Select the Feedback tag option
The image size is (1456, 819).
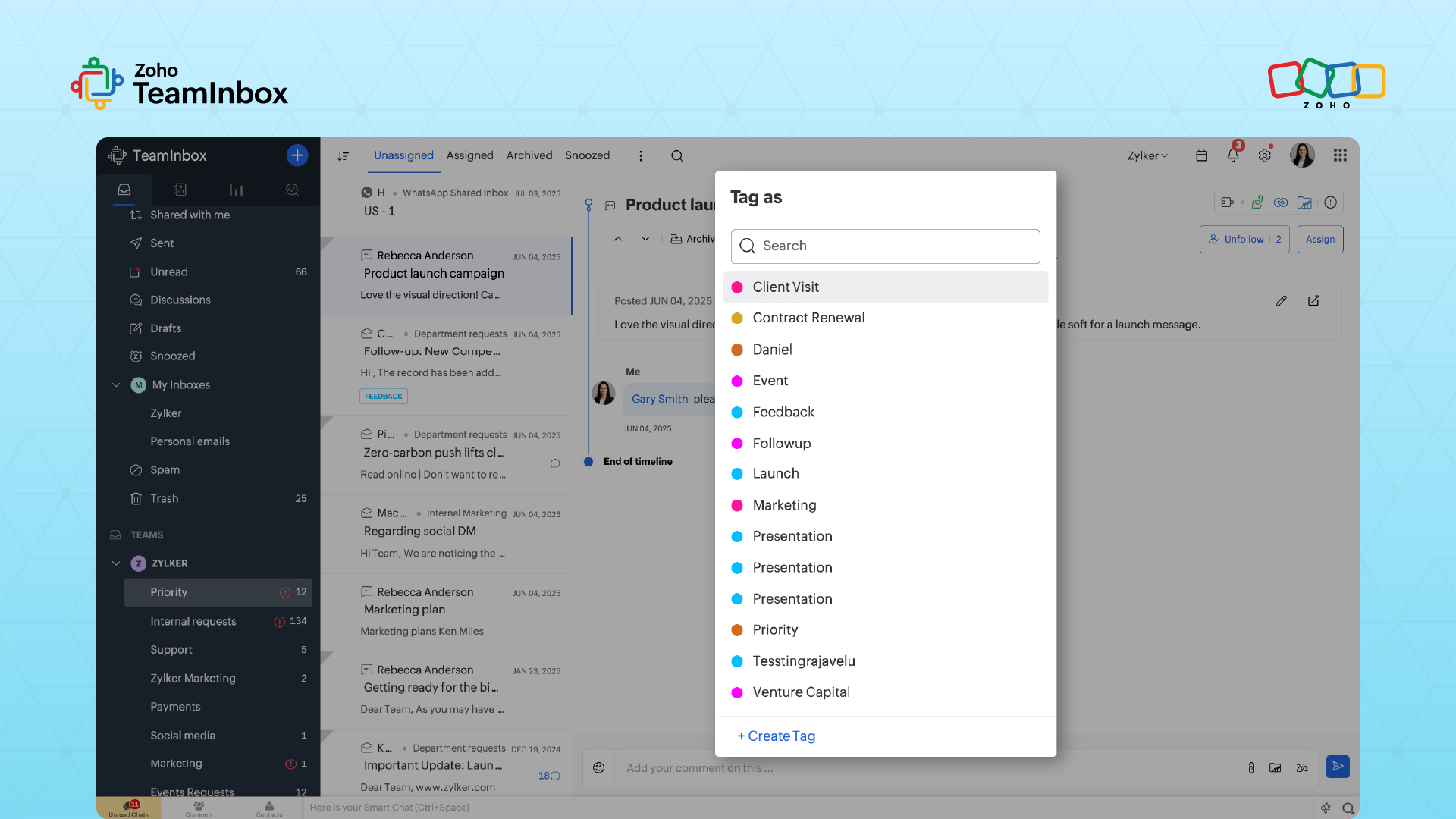(783, 413)
